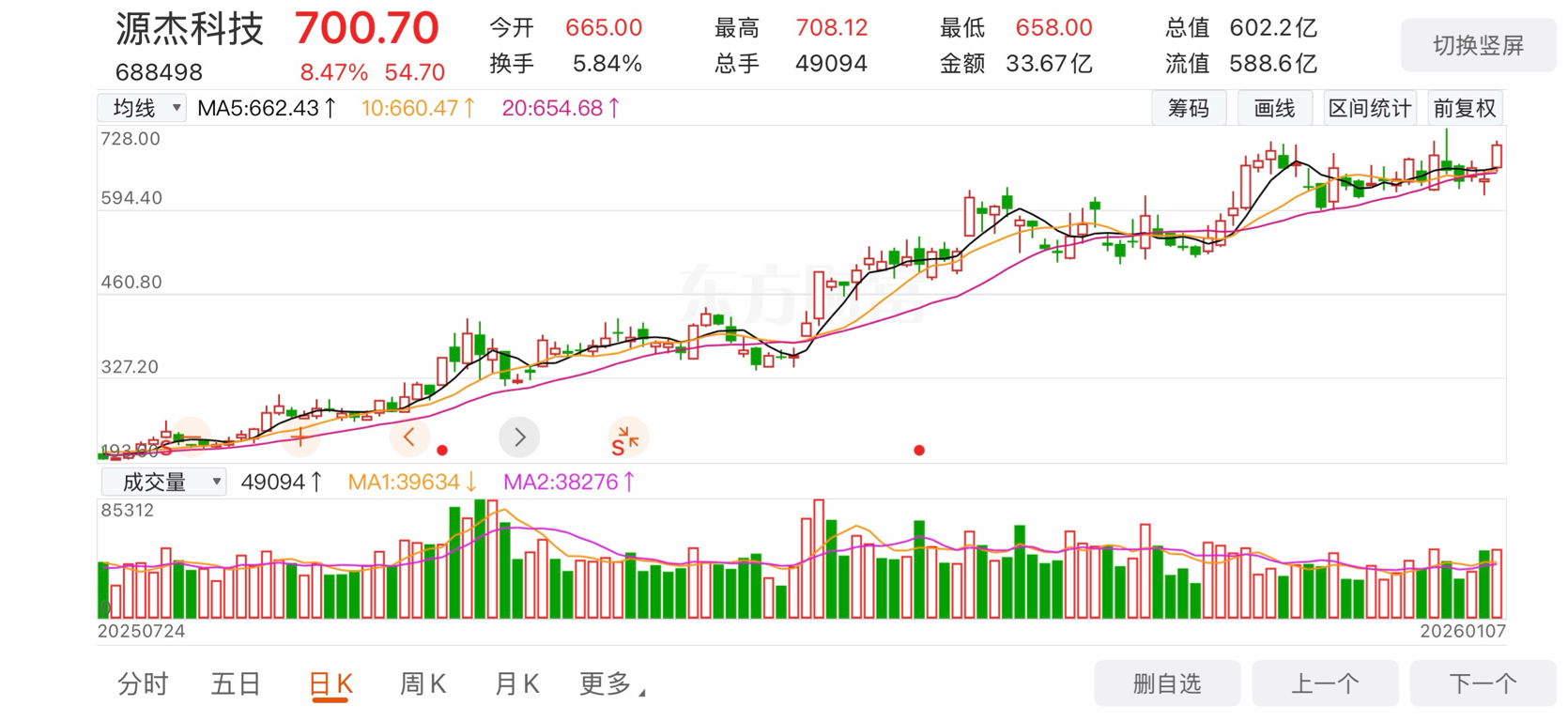Click the turnover rate 5.84%
Viewport: 1568px width, 721px height.
[x=607, y=64]
